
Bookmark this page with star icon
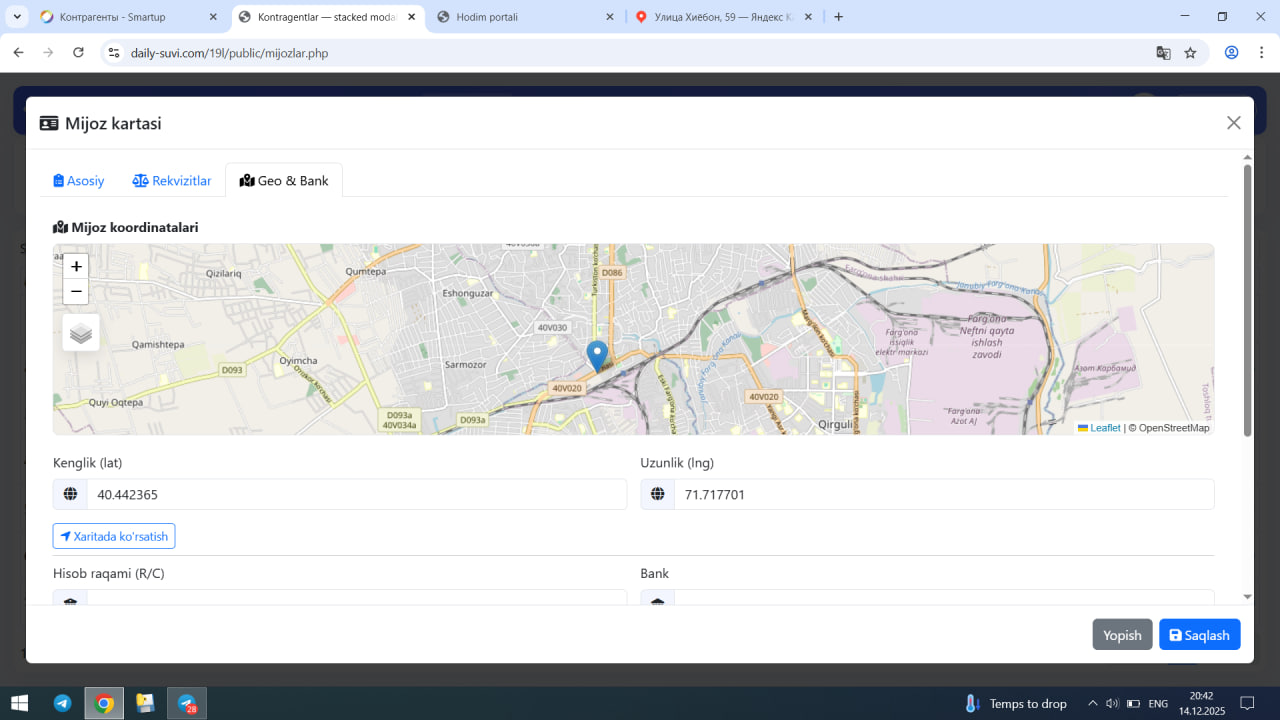point(1190,53)
